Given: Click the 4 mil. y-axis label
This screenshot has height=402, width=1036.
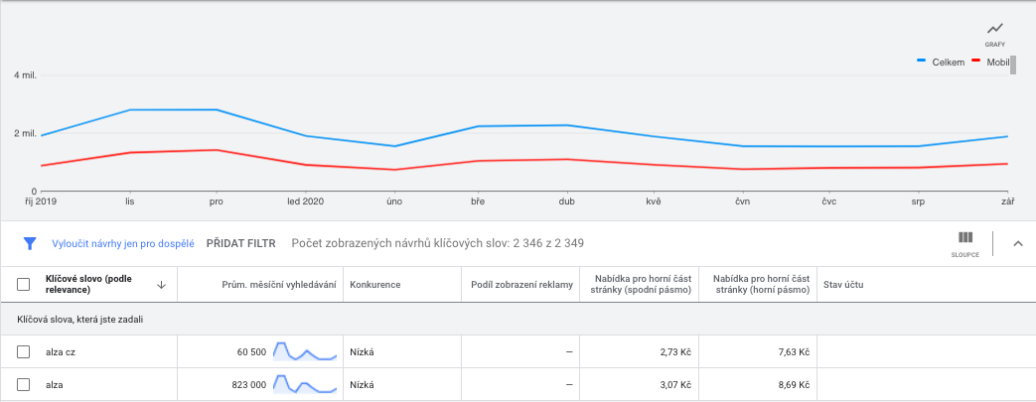Looking at the screenshot, I should (25, 75).
